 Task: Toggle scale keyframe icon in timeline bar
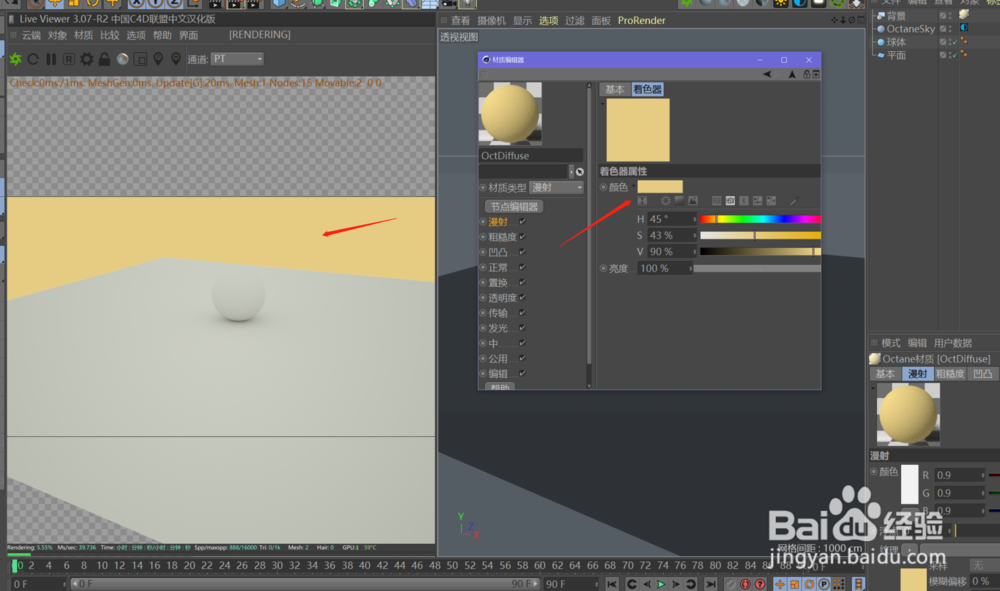[795, 584]
